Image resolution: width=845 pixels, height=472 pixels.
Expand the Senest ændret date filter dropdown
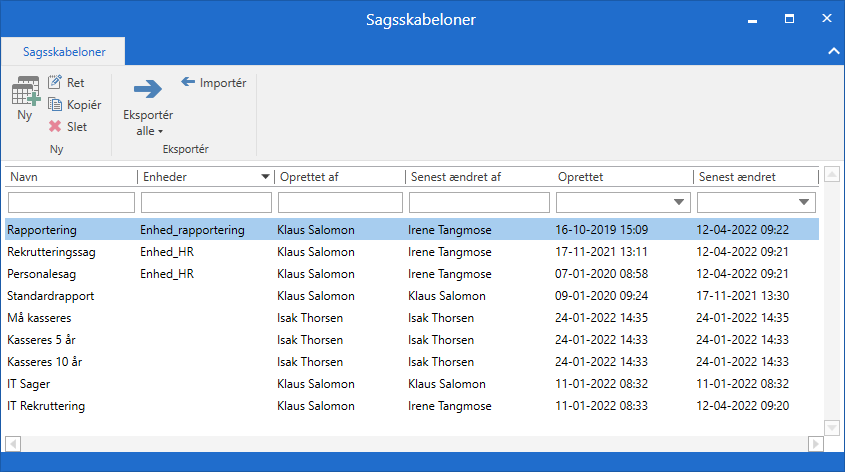808,203
